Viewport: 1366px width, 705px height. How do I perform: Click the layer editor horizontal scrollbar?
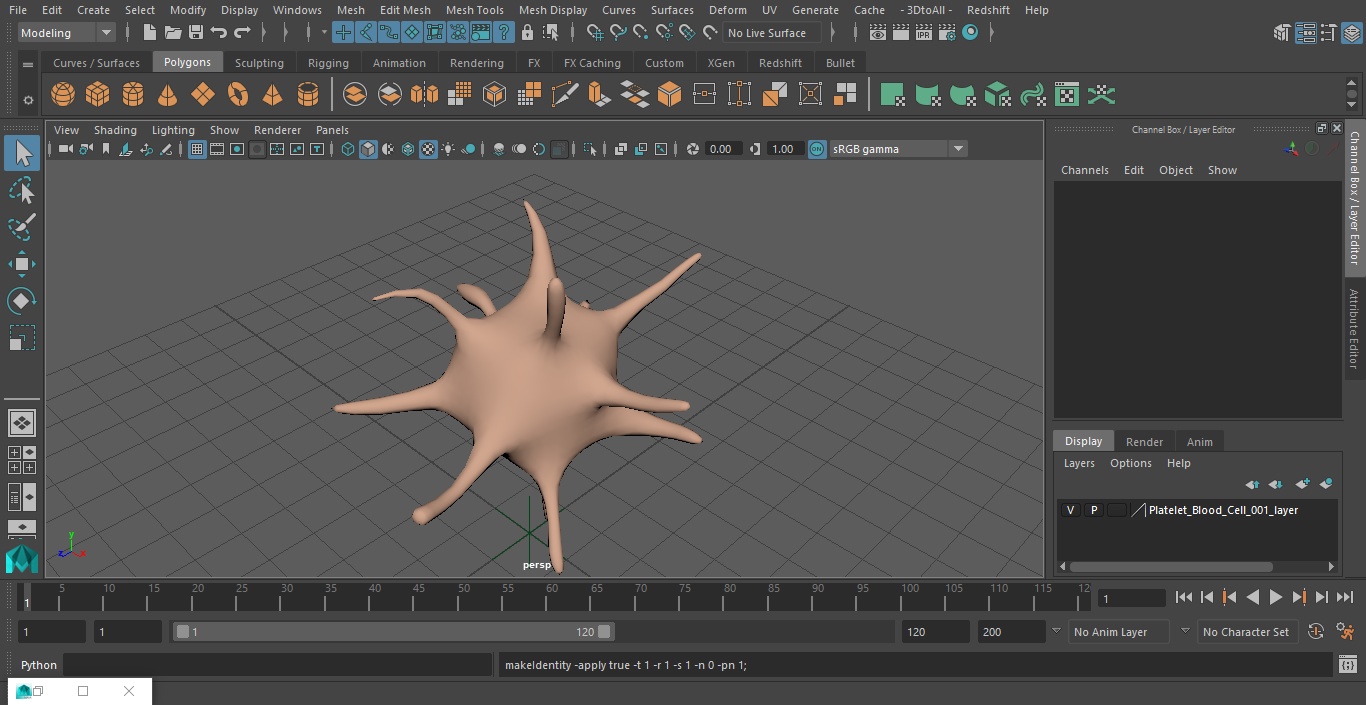pos(1171,566)
